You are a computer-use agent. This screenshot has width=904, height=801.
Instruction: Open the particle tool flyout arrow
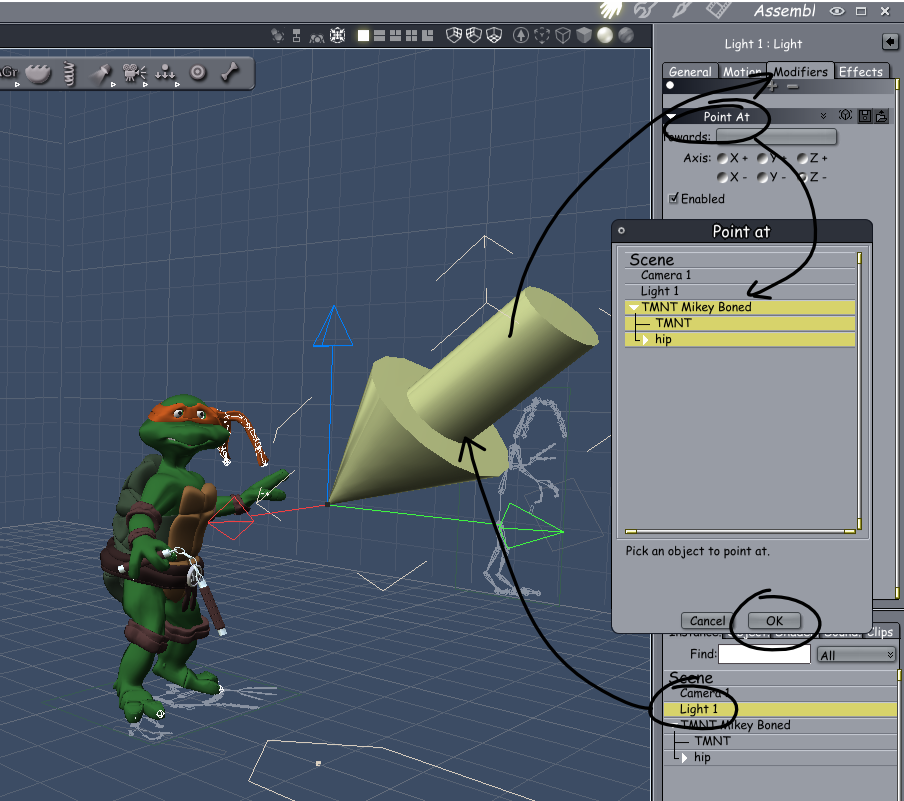pyautogui.click(x=178, y=85)
